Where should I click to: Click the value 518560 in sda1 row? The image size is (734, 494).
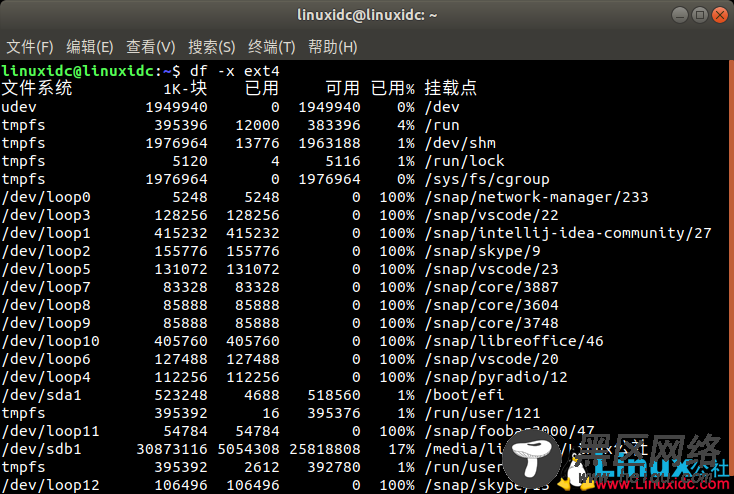pos(334,395)
